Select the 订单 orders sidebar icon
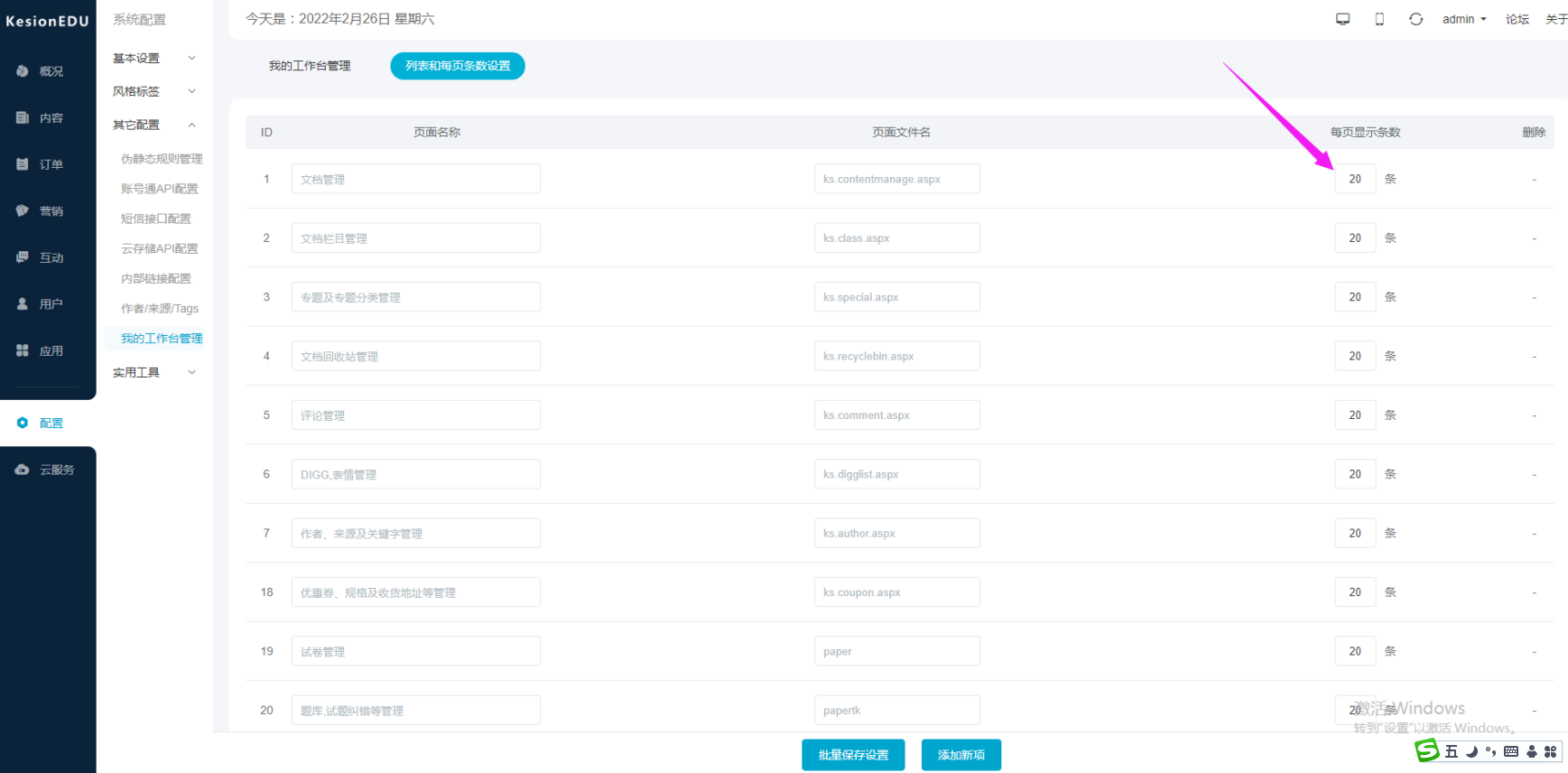The height and width of the screenshot is (773, 1568). click(x=23, y=164)
